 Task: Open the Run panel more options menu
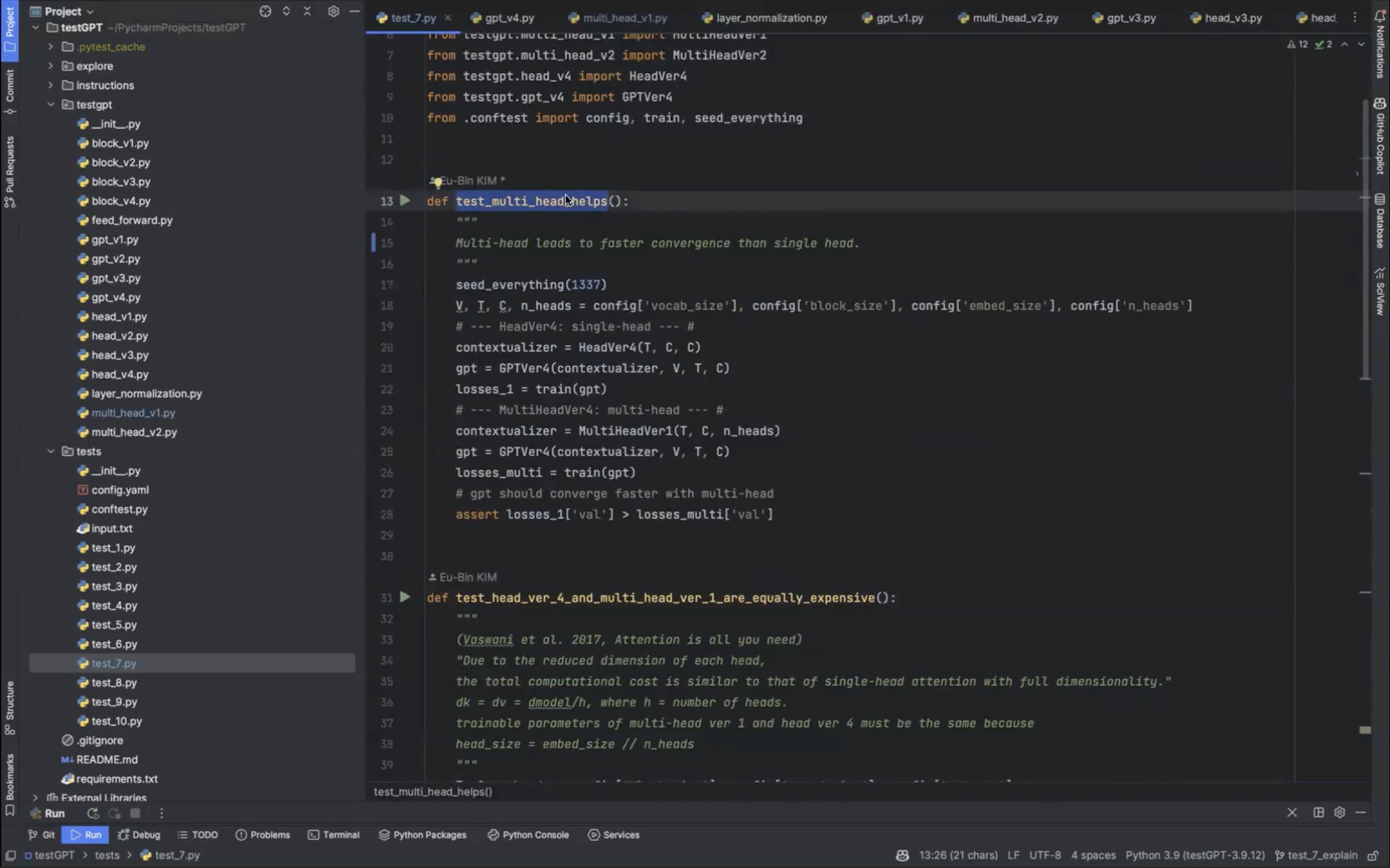pos(162,813)
